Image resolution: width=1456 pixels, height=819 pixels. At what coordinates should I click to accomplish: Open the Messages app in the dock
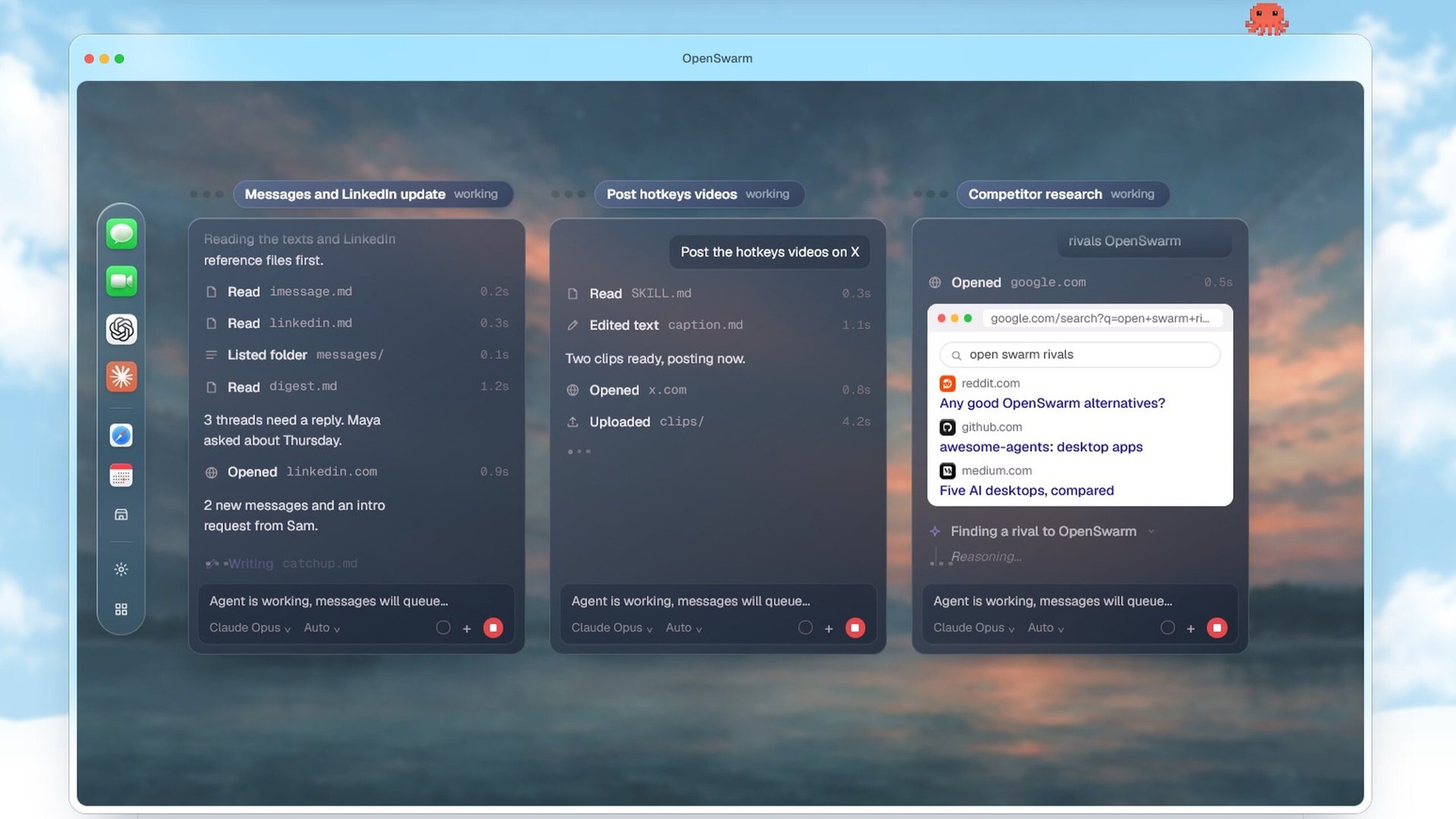pos(121,234)
